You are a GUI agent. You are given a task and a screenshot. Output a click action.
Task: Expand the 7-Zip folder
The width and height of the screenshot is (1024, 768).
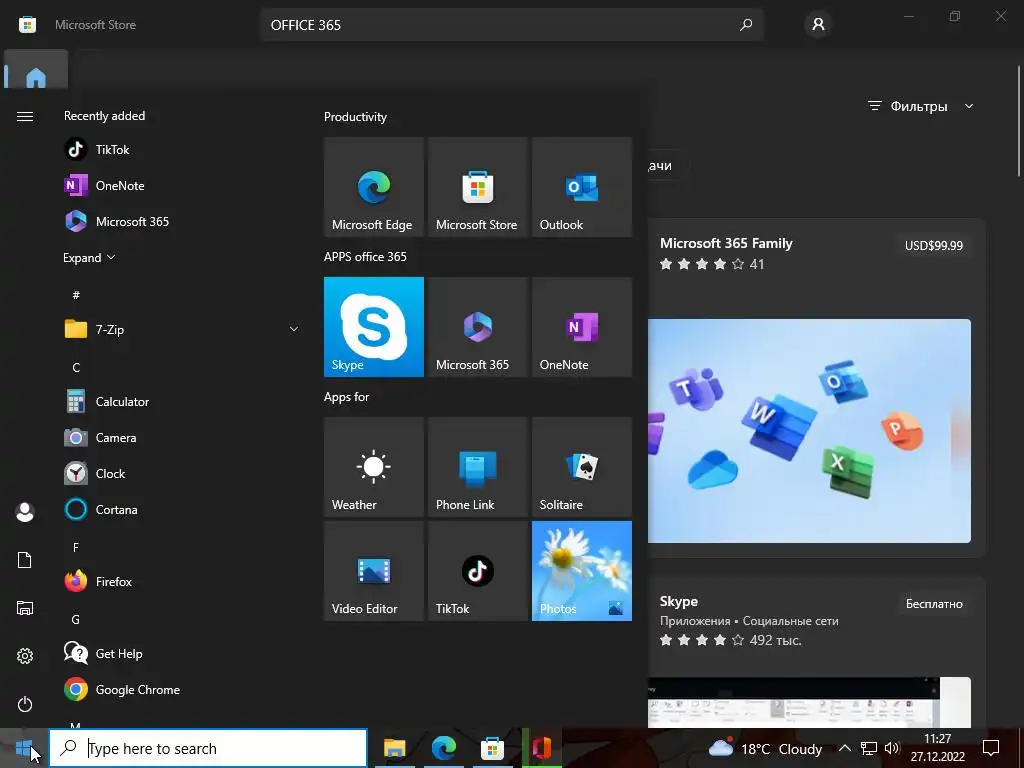coord(183,329)
